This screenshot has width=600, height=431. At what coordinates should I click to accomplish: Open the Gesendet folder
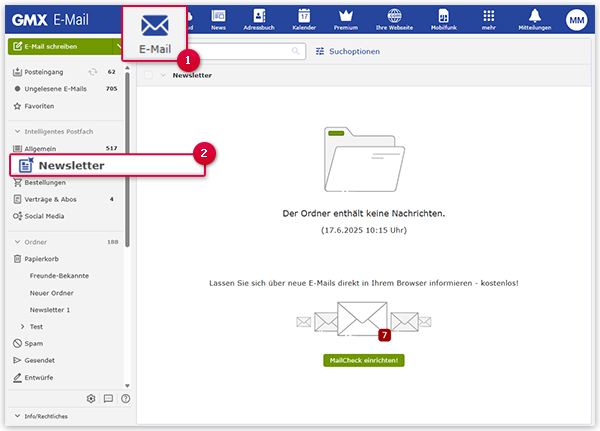tap(65, 361)
